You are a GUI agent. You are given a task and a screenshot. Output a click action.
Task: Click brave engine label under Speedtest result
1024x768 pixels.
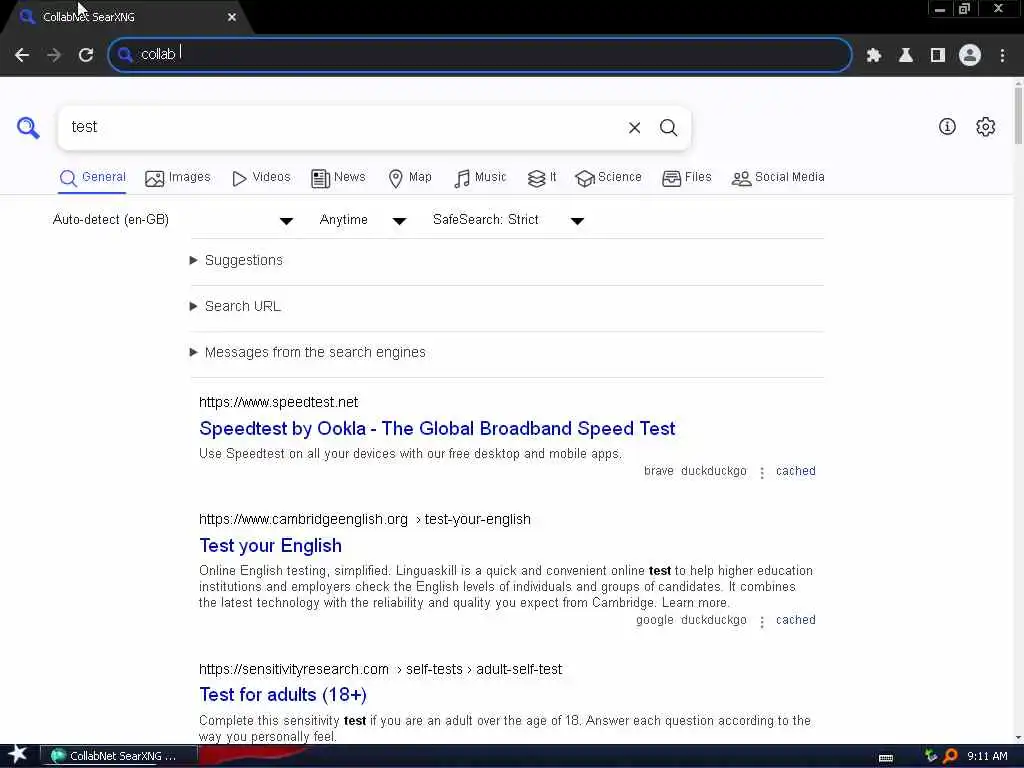coord(658,471)
